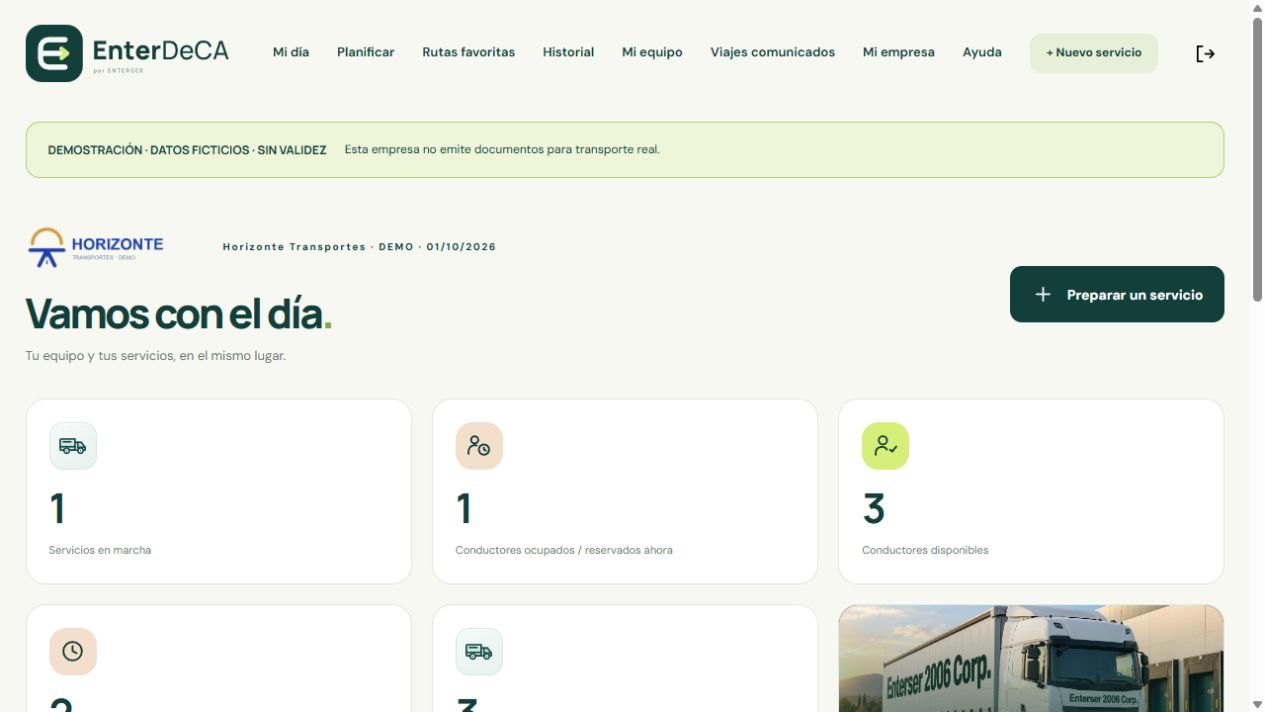Click the Horizonte Transportes logo
The image size is (1265, 712).
click(x=95, y=247)
